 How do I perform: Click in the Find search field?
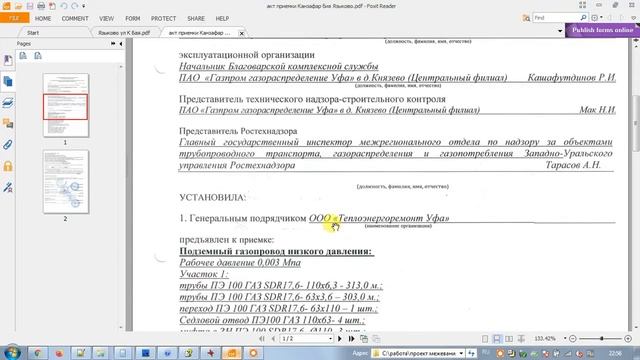coord(556,18)
